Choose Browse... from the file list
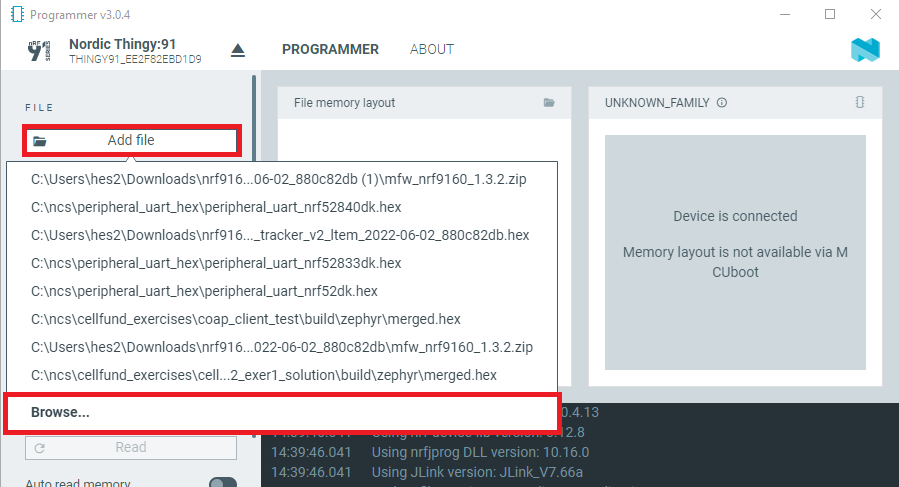The width and height of the screenshot is (899, 487). 282,412
